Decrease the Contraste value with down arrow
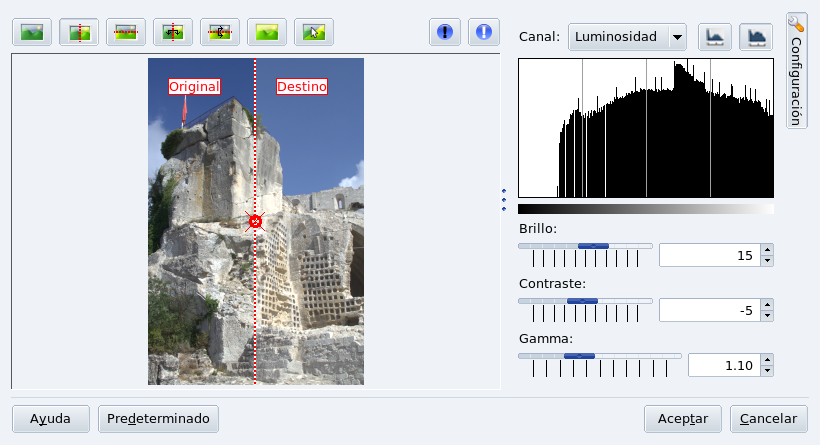This screenshot has width=820, height=445. pyautogui.click(x=767, y=316)
